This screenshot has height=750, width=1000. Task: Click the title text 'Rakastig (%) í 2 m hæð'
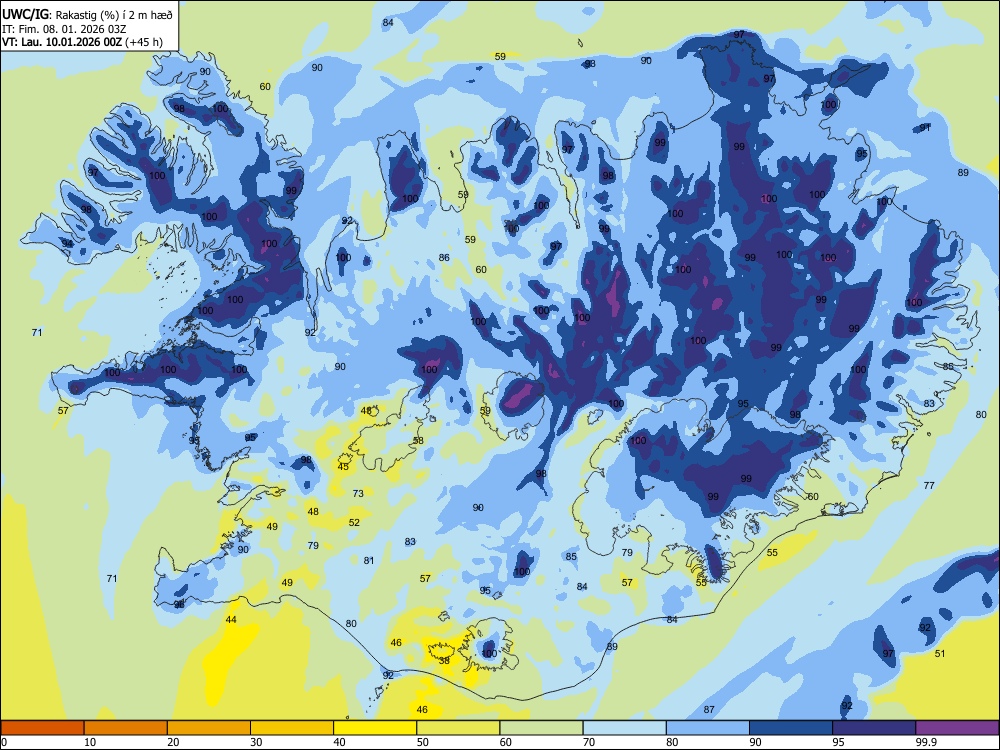coord(114,14)
